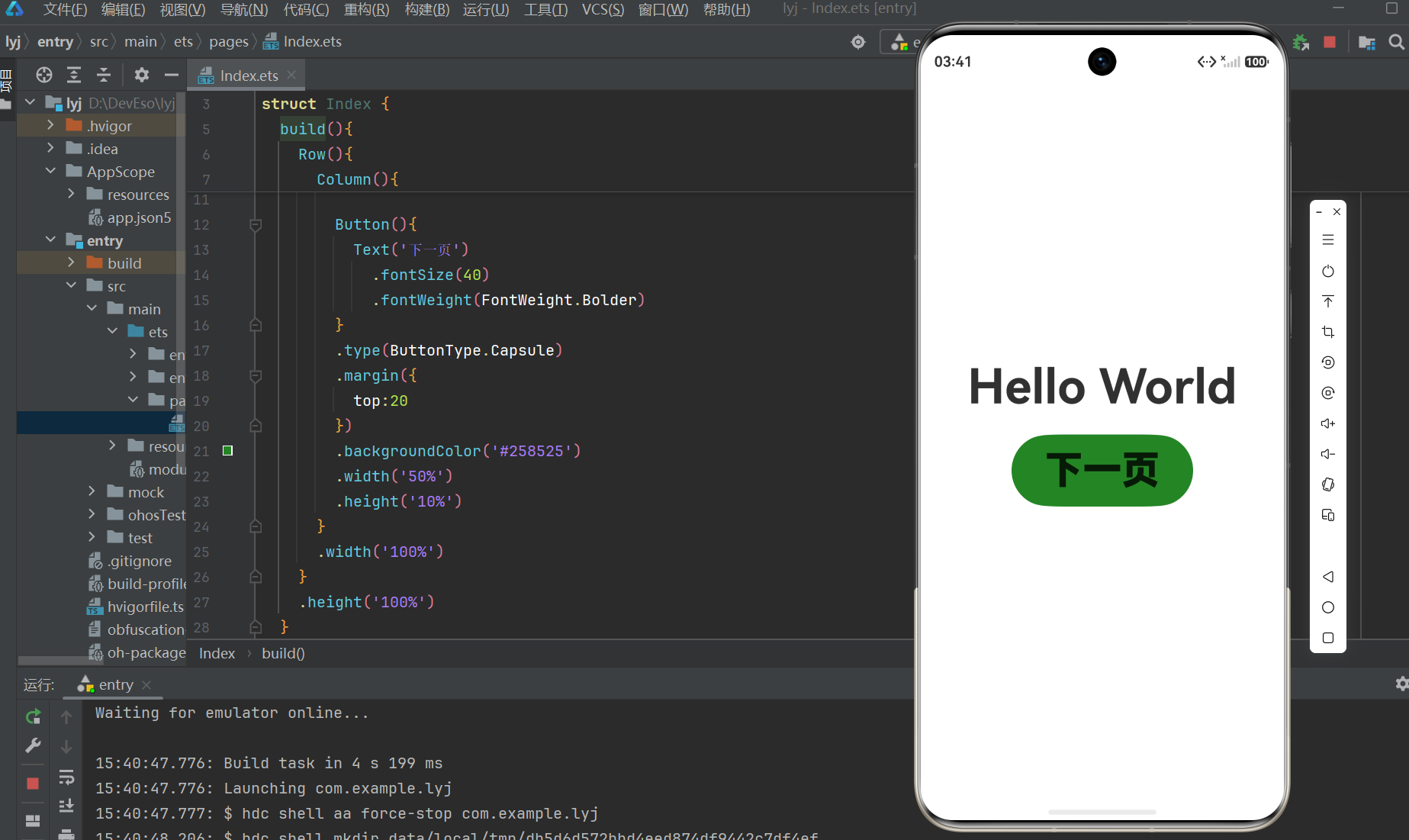Close the entry tab in Run panel

tap(146, 685)
